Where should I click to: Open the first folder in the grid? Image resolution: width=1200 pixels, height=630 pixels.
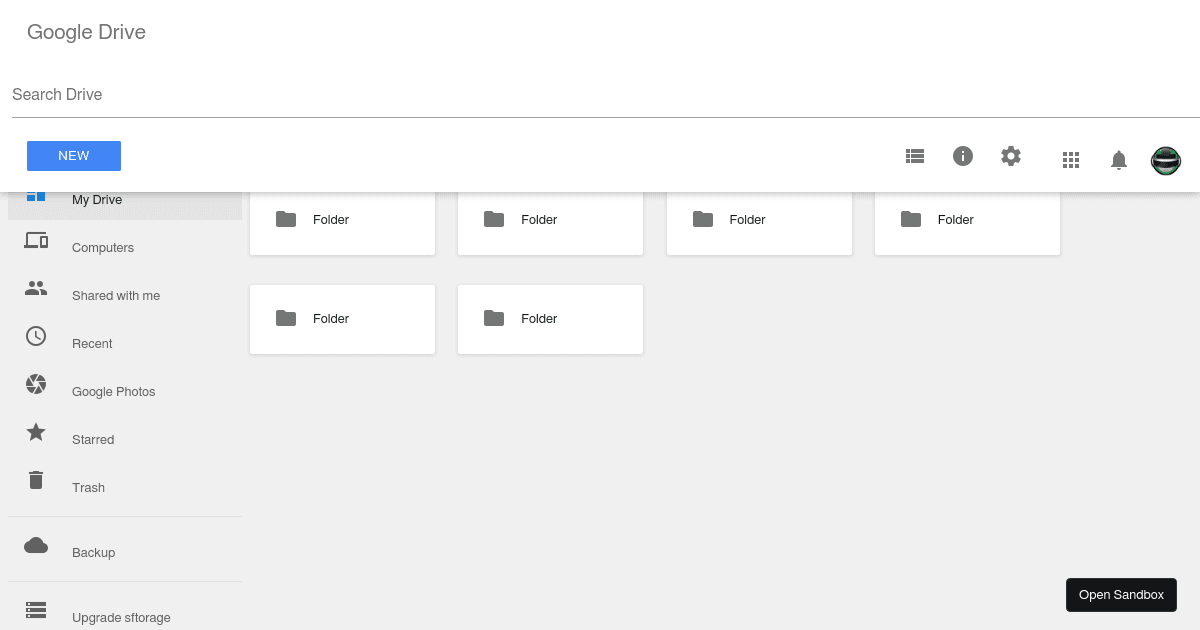click(342, 219)
